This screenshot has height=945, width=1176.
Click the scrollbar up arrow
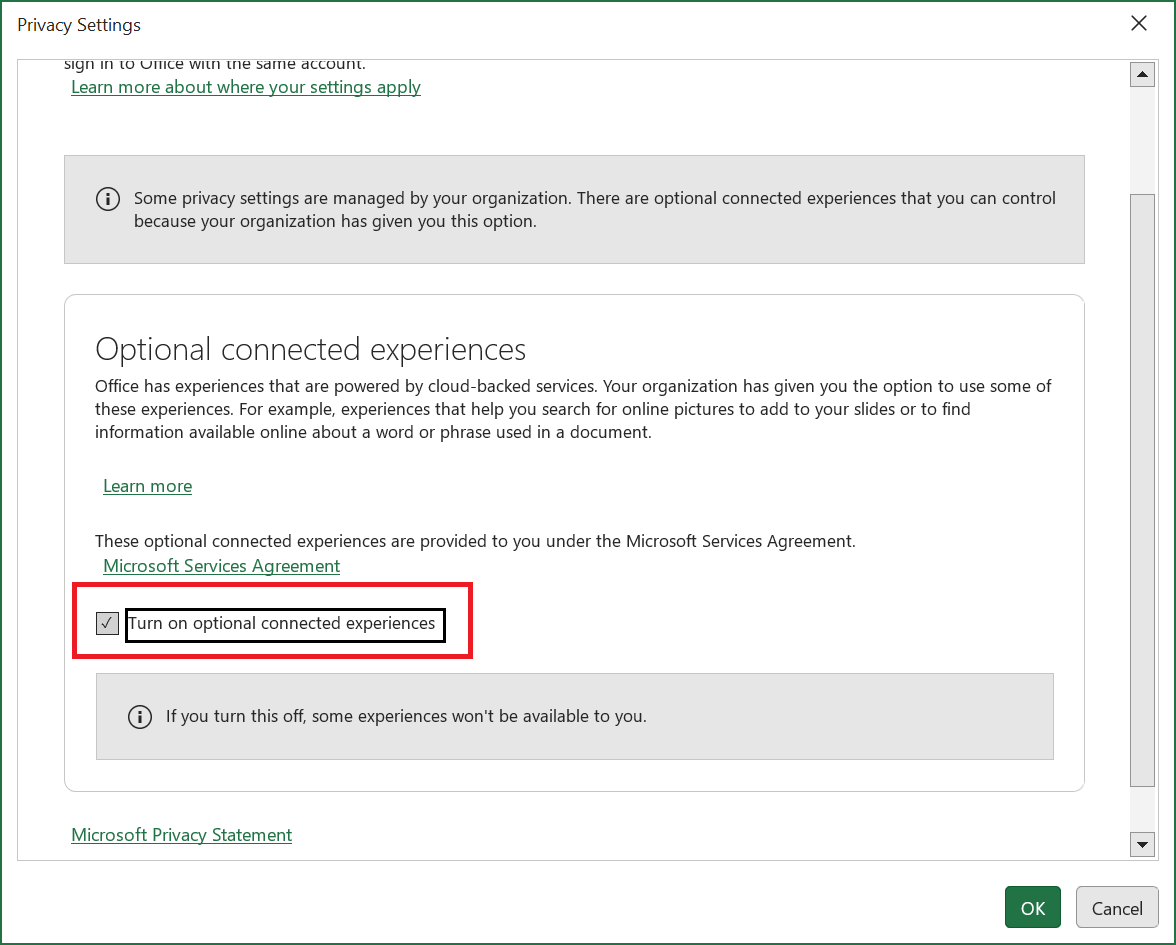click(1142, 74)
